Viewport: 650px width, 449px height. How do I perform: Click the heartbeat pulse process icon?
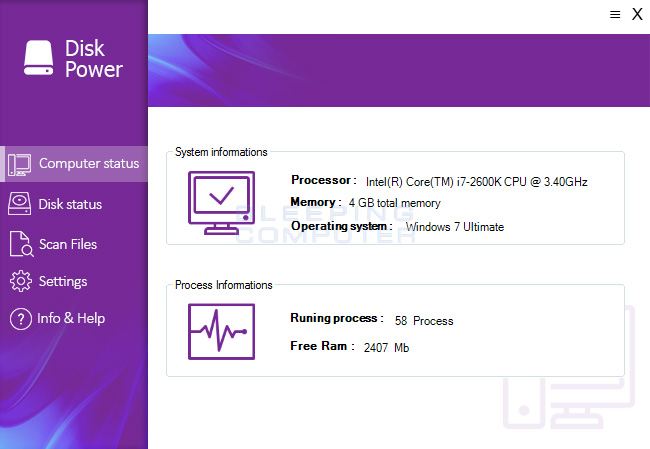point(221,331)
